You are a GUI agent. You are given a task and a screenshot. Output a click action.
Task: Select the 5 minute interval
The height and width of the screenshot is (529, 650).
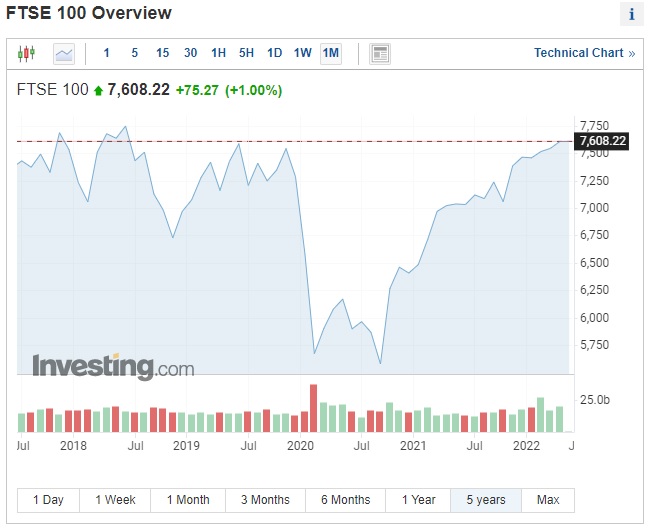pyautogui.click(x=135, y=53)
